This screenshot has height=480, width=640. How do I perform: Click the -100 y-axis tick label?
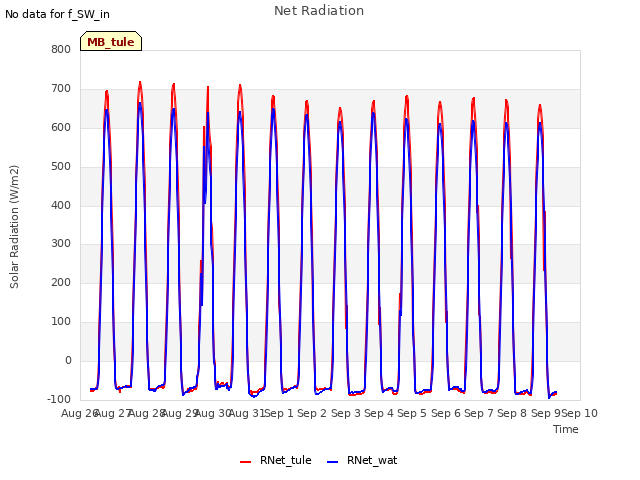click(x=59, y=399)
